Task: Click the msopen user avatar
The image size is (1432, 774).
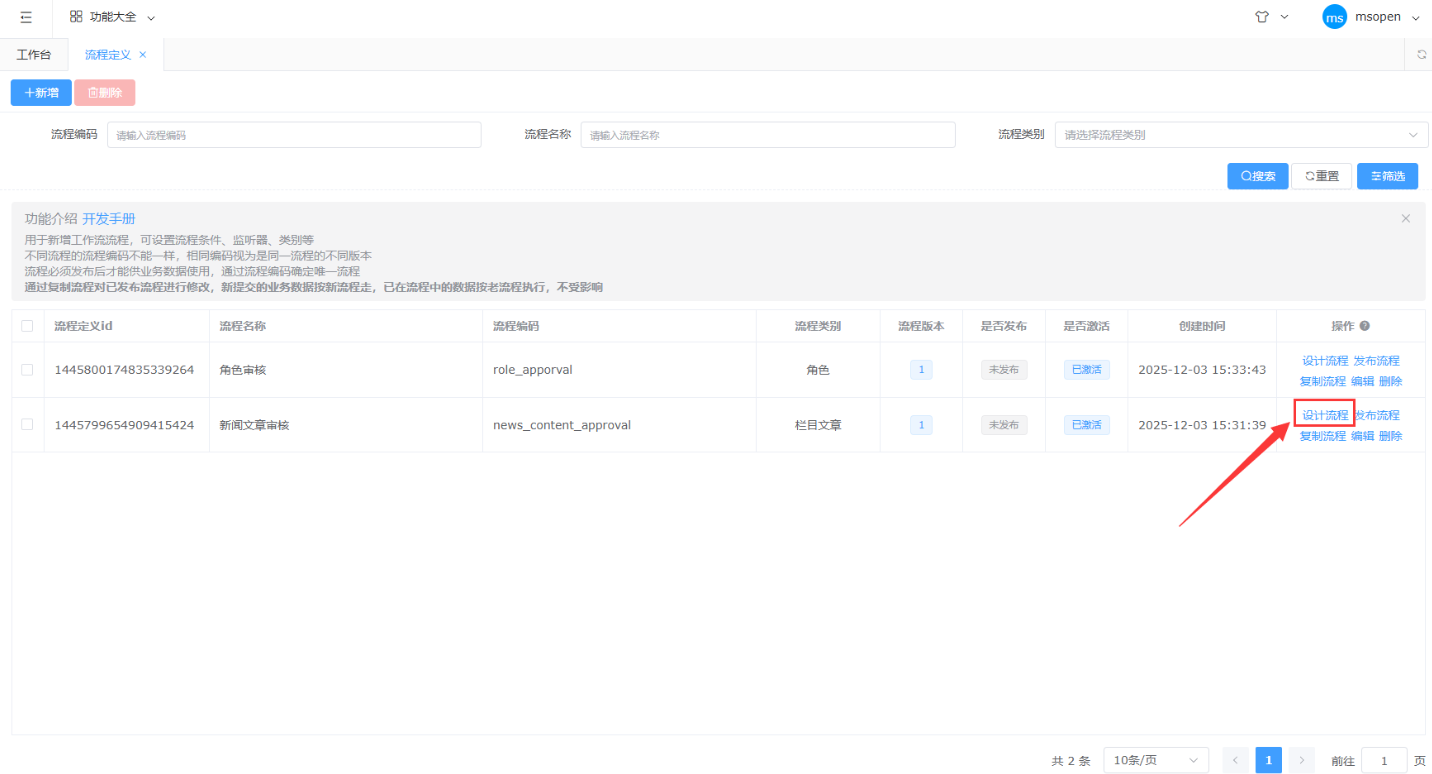Action: pyautogui.click(x=1334, y=17)
